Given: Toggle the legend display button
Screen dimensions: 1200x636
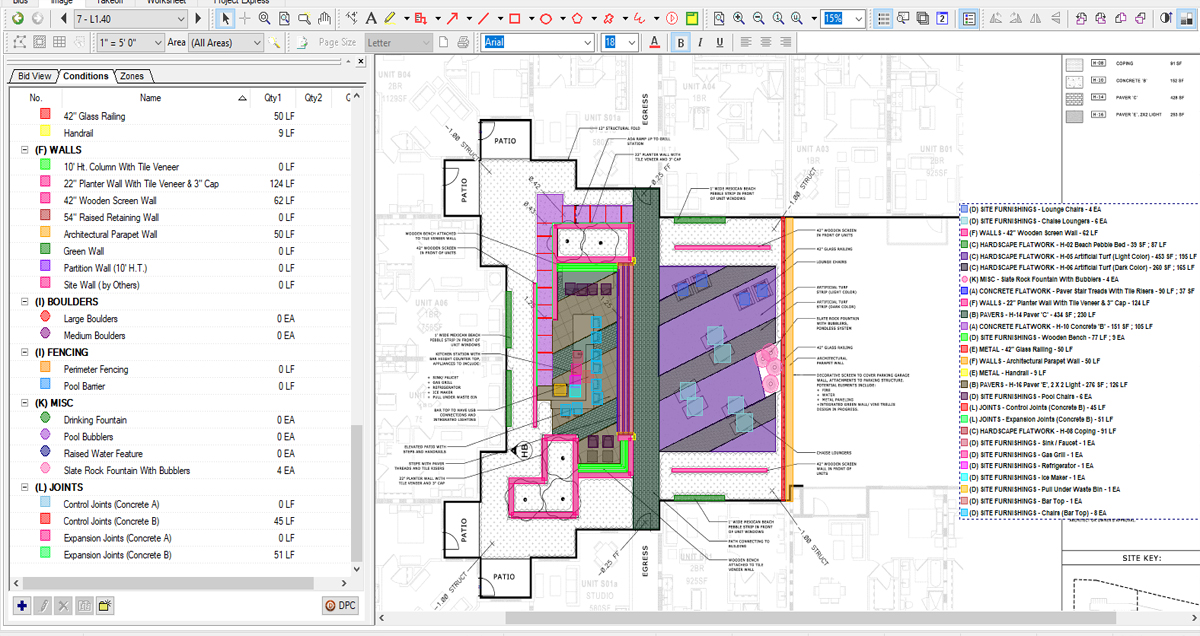Looking at the screenshot, I should (x=969, y=19).
